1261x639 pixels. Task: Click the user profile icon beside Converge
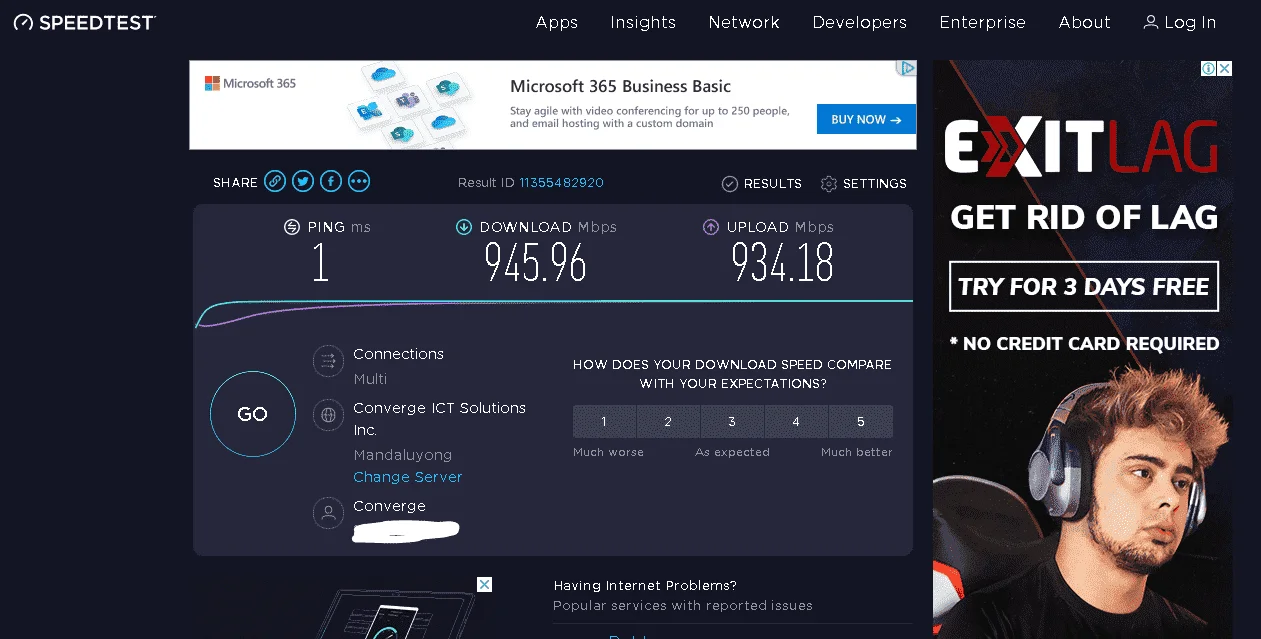tap(328, 513)
